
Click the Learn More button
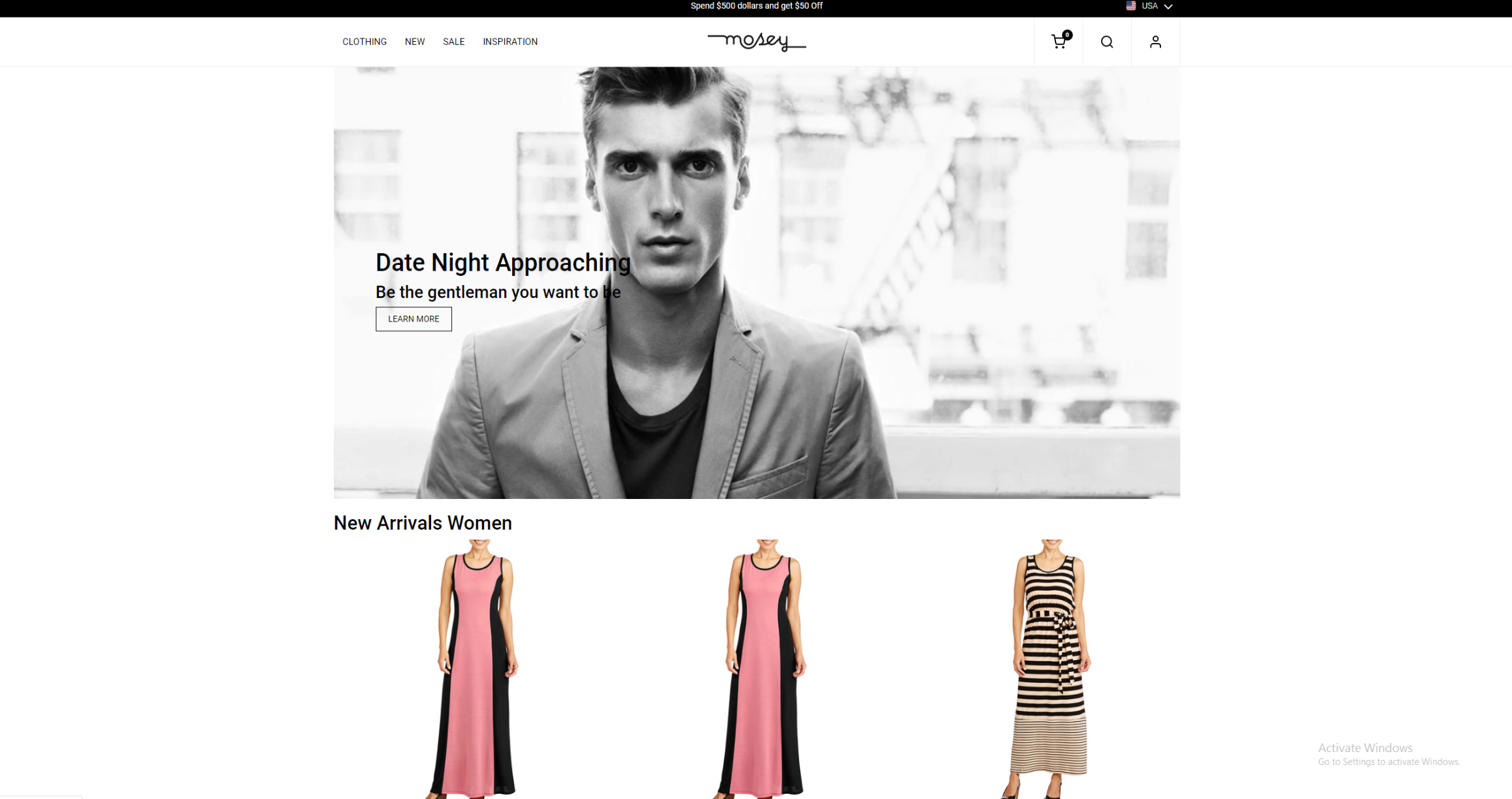point(414,319)
